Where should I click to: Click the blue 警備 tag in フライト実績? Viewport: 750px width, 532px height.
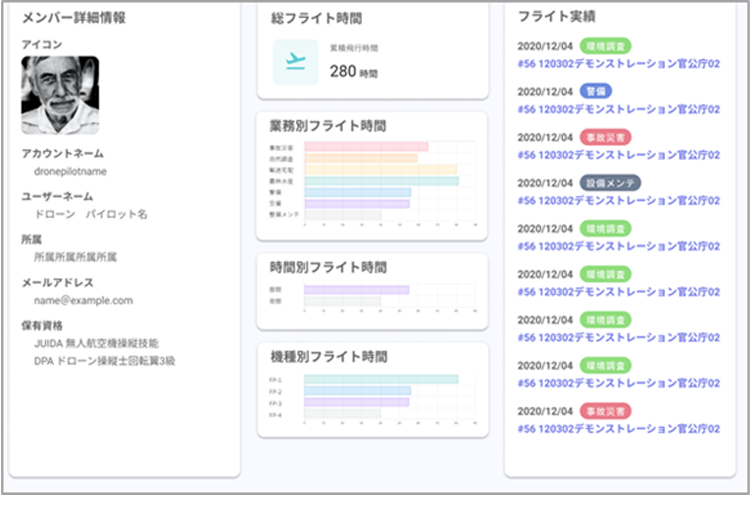(596, 91)
